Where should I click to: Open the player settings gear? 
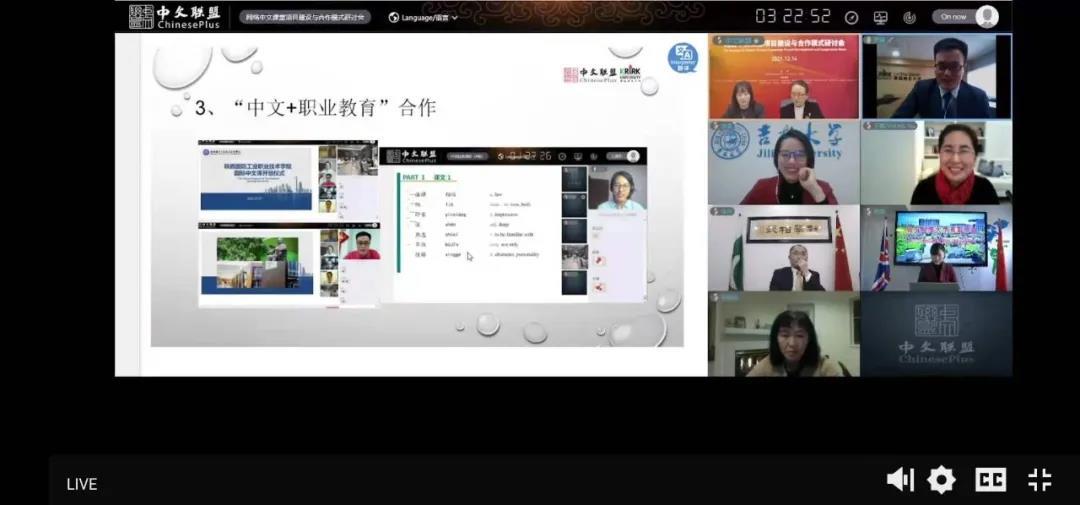click(942, 480)
